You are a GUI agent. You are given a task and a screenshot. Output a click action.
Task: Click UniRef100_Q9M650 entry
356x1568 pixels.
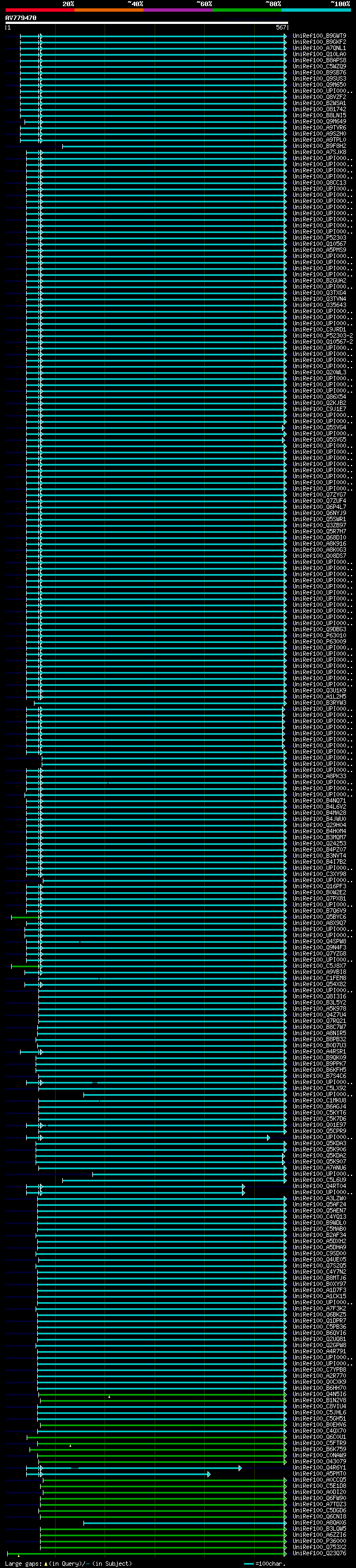pos(319,85)
